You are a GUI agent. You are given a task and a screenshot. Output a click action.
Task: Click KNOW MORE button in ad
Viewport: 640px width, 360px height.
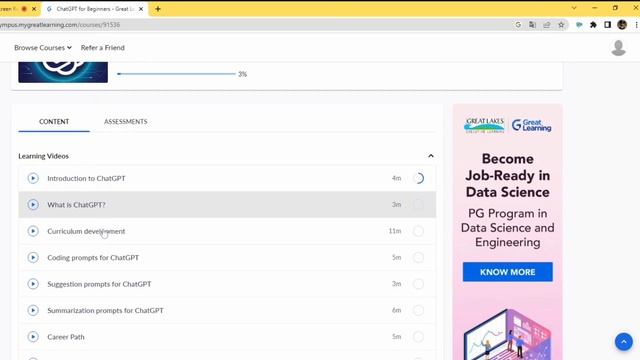click(x=507, y=272)
